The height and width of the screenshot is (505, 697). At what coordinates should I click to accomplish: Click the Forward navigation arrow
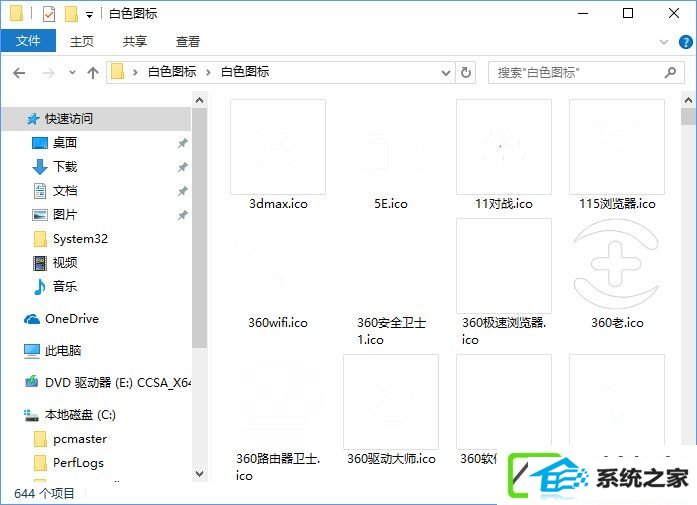pos(48,72)
